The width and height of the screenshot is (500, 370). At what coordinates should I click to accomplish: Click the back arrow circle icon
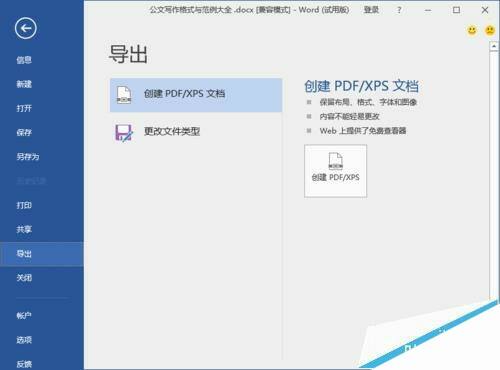tap(26, 28)
